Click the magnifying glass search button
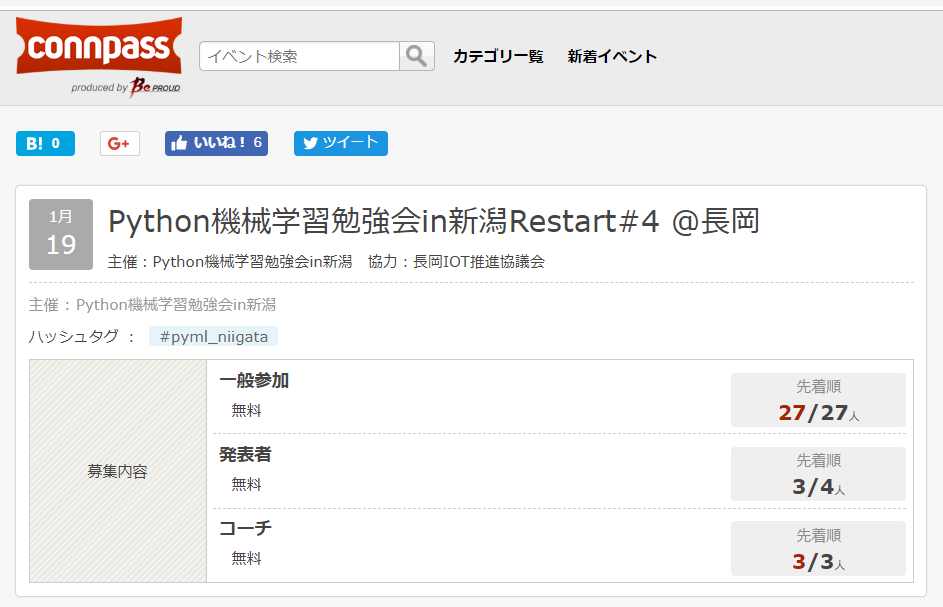Viewport: 943px width, 607px height. tap(417, 56)
